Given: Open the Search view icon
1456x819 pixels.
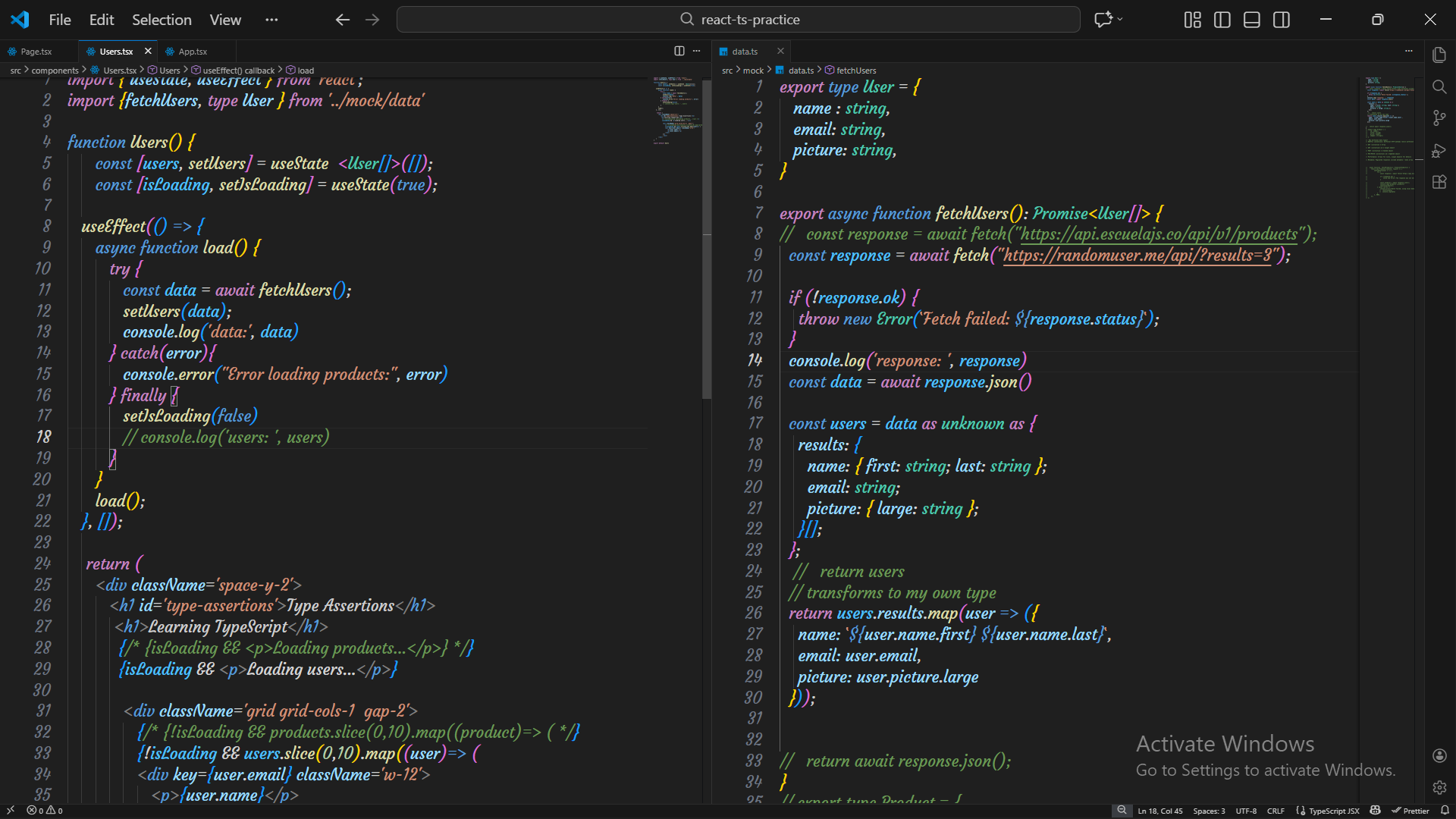Looking at the screenshot, I should 1439,86.
